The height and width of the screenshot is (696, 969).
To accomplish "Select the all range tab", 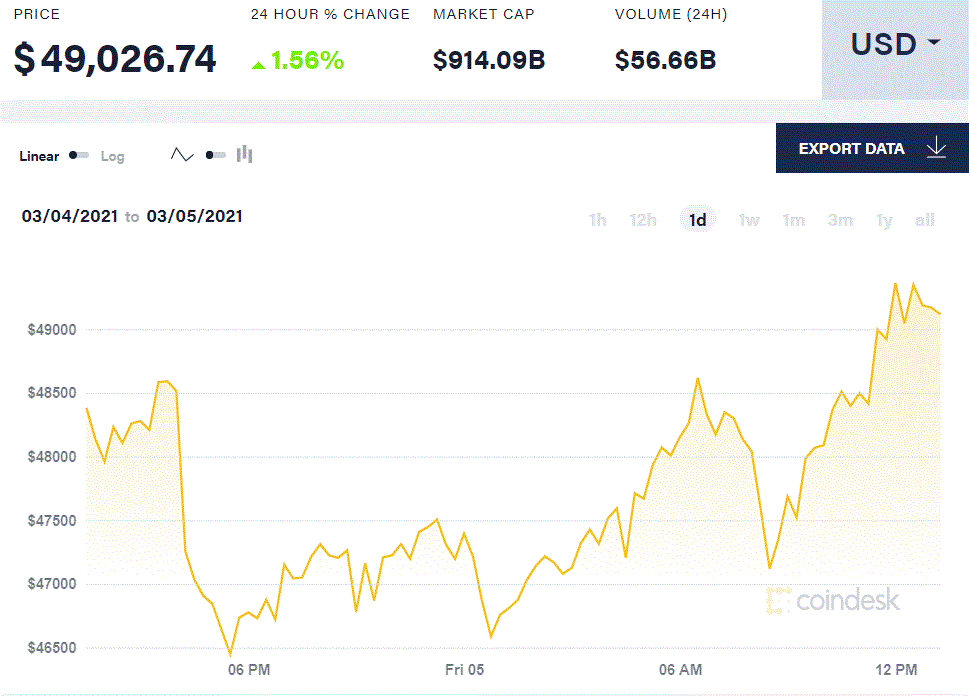I will 924,219.
